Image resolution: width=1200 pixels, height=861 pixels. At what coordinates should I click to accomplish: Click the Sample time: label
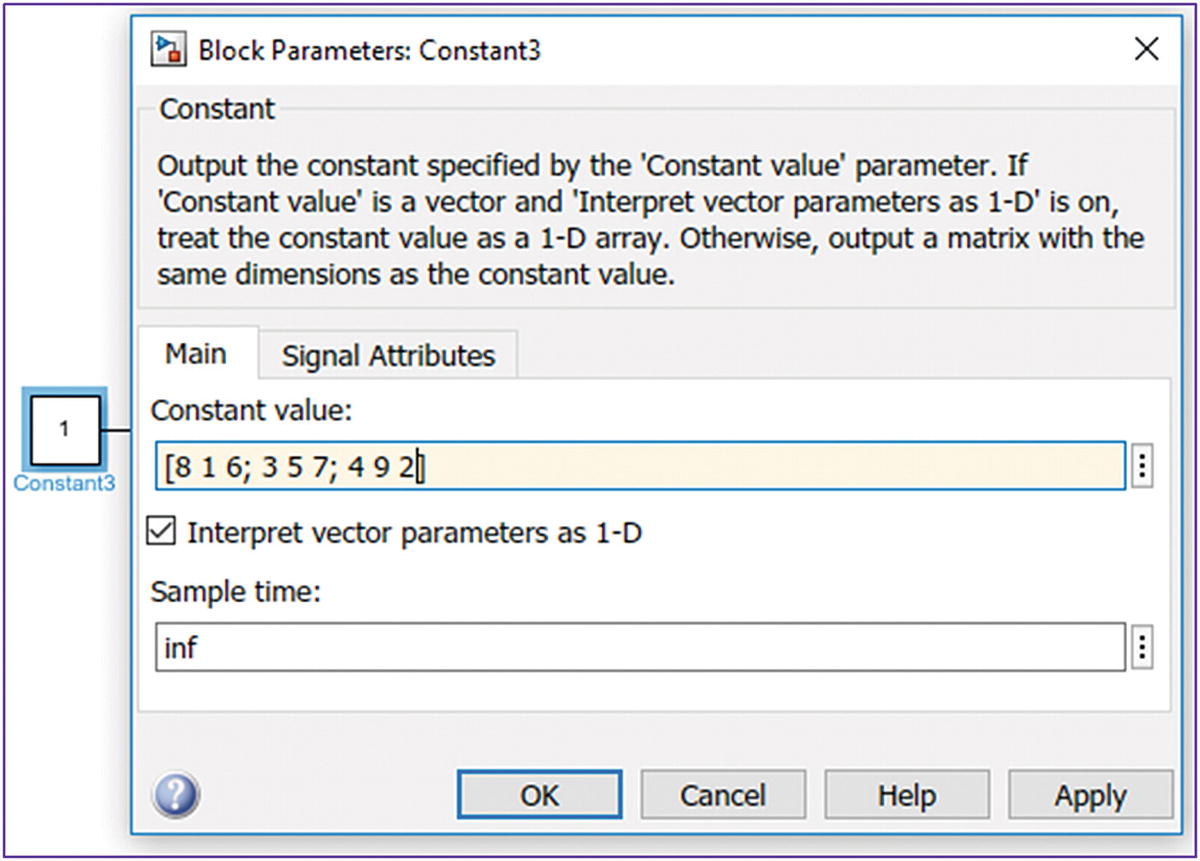point(236,591)
